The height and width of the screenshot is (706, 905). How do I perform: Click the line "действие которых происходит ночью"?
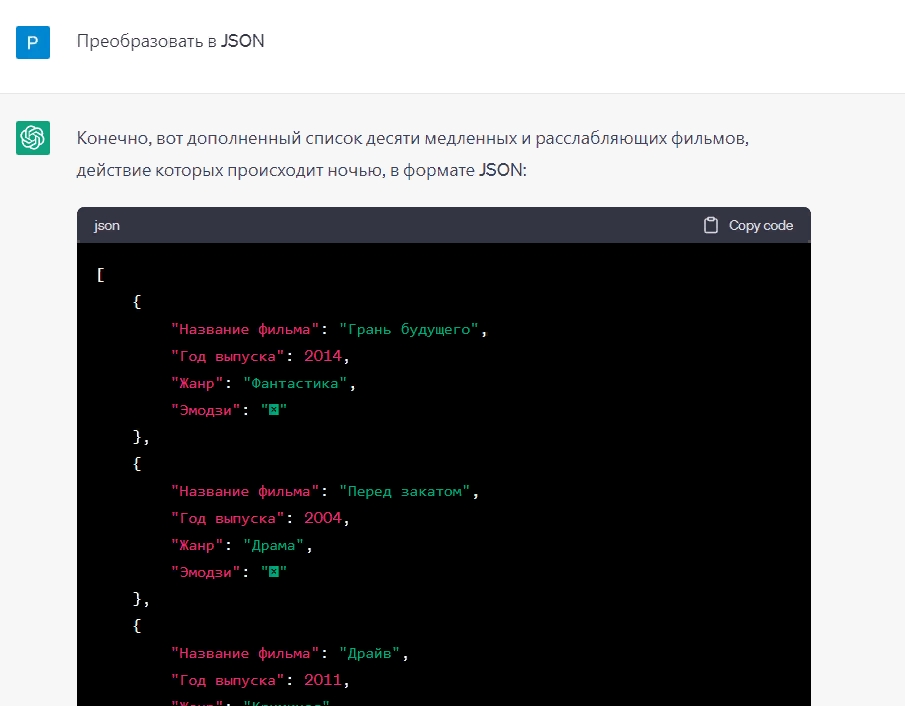point(301,170)
